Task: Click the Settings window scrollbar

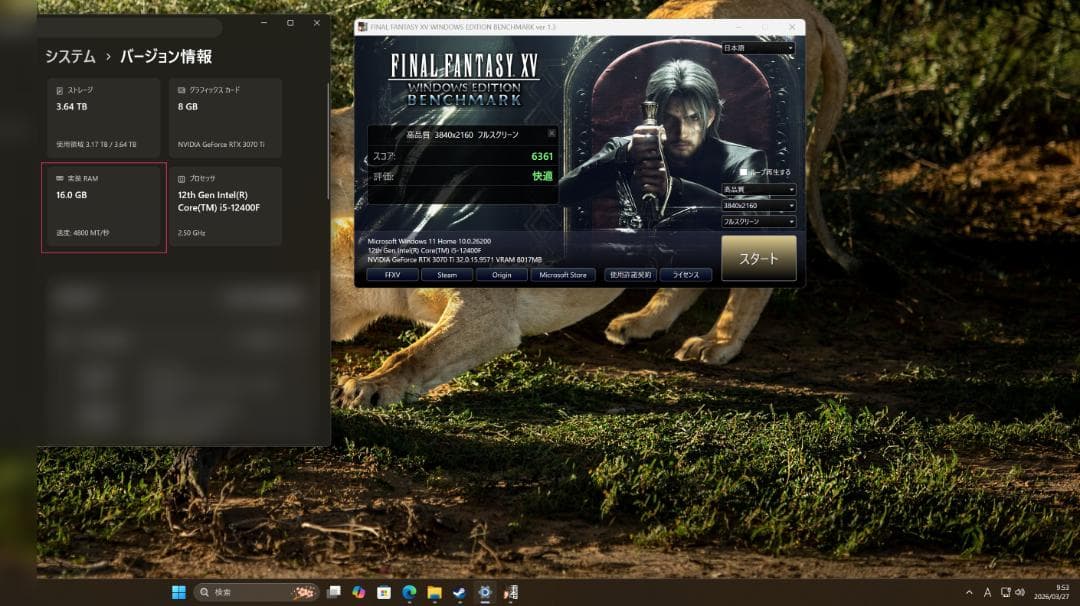Action: coord(328,141)
